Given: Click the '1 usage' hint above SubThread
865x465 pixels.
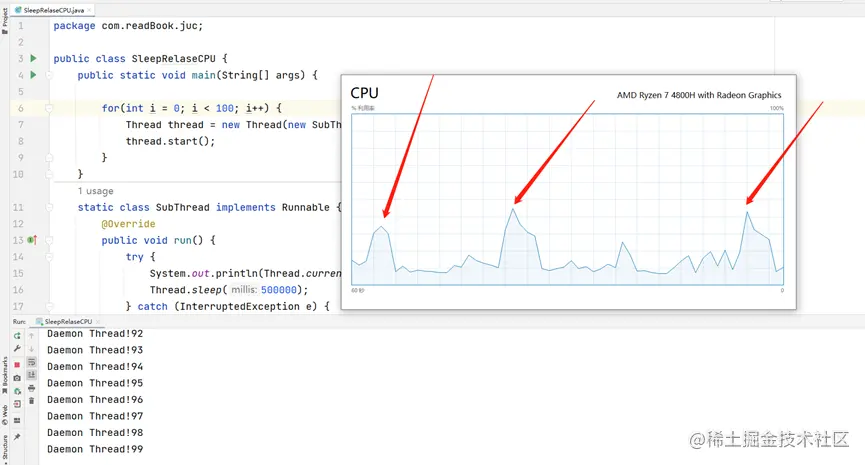Looking at the screenshot, I should click(95, 191).
